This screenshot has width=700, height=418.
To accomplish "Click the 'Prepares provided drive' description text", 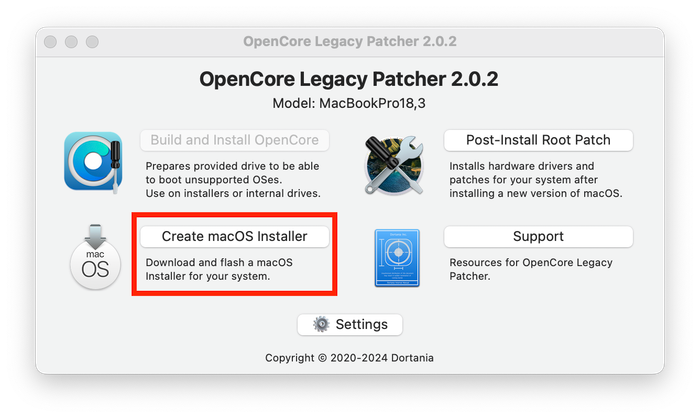I will click(x=233, y=180).
